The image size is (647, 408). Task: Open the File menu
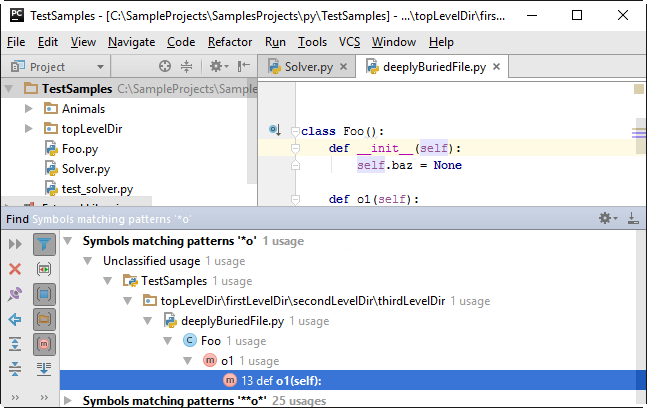(x=16, y=42)
